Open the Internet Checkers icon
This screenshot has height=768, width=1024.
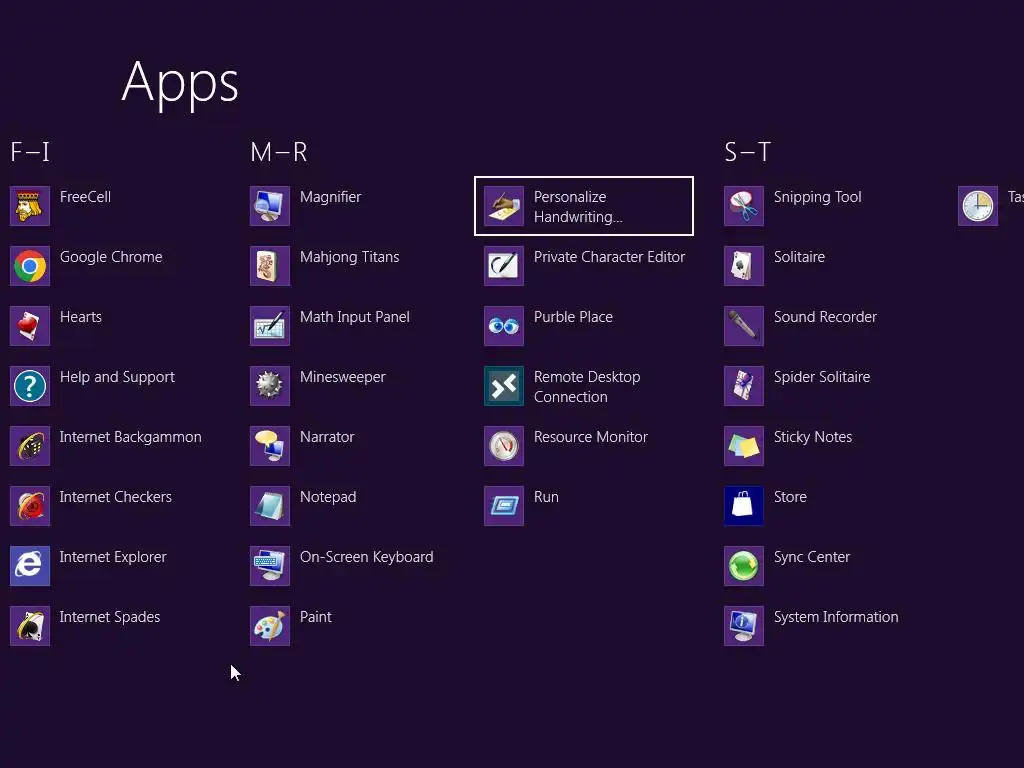click(x=30, y=506)
